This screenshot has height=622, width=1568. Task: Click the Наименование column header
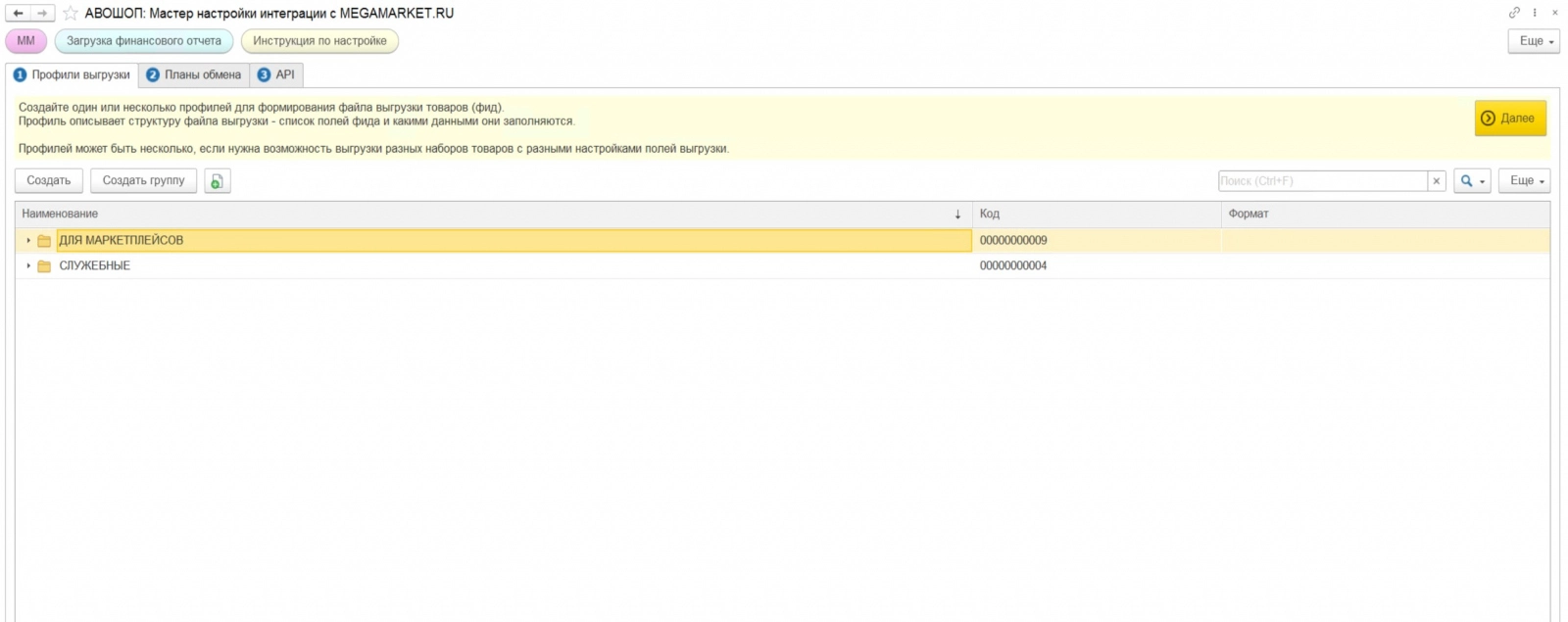coord(493,215)
